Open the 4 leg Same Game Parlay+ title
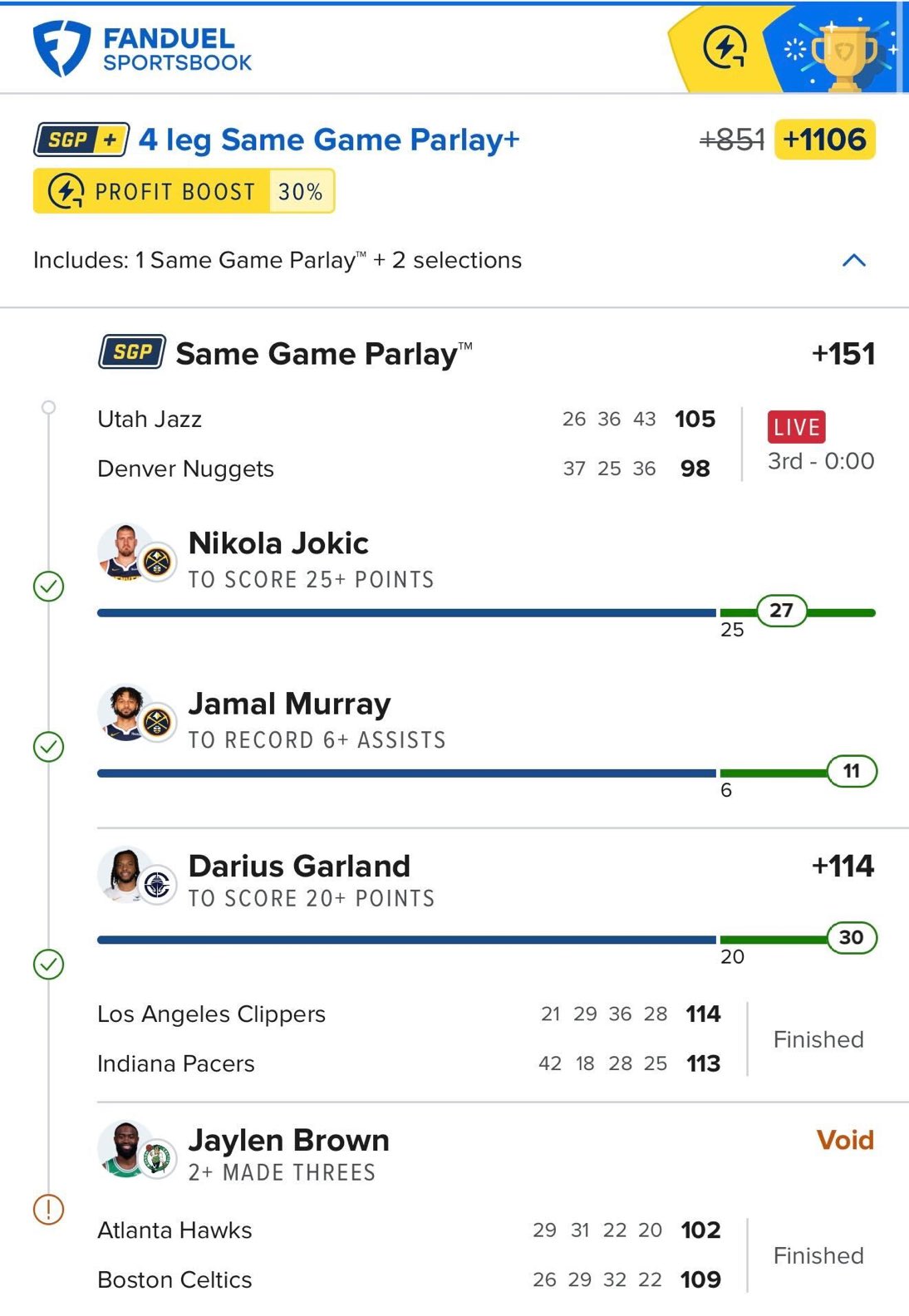The height and width of the screenshot is (1316, 909). click(x=329, y=140)
